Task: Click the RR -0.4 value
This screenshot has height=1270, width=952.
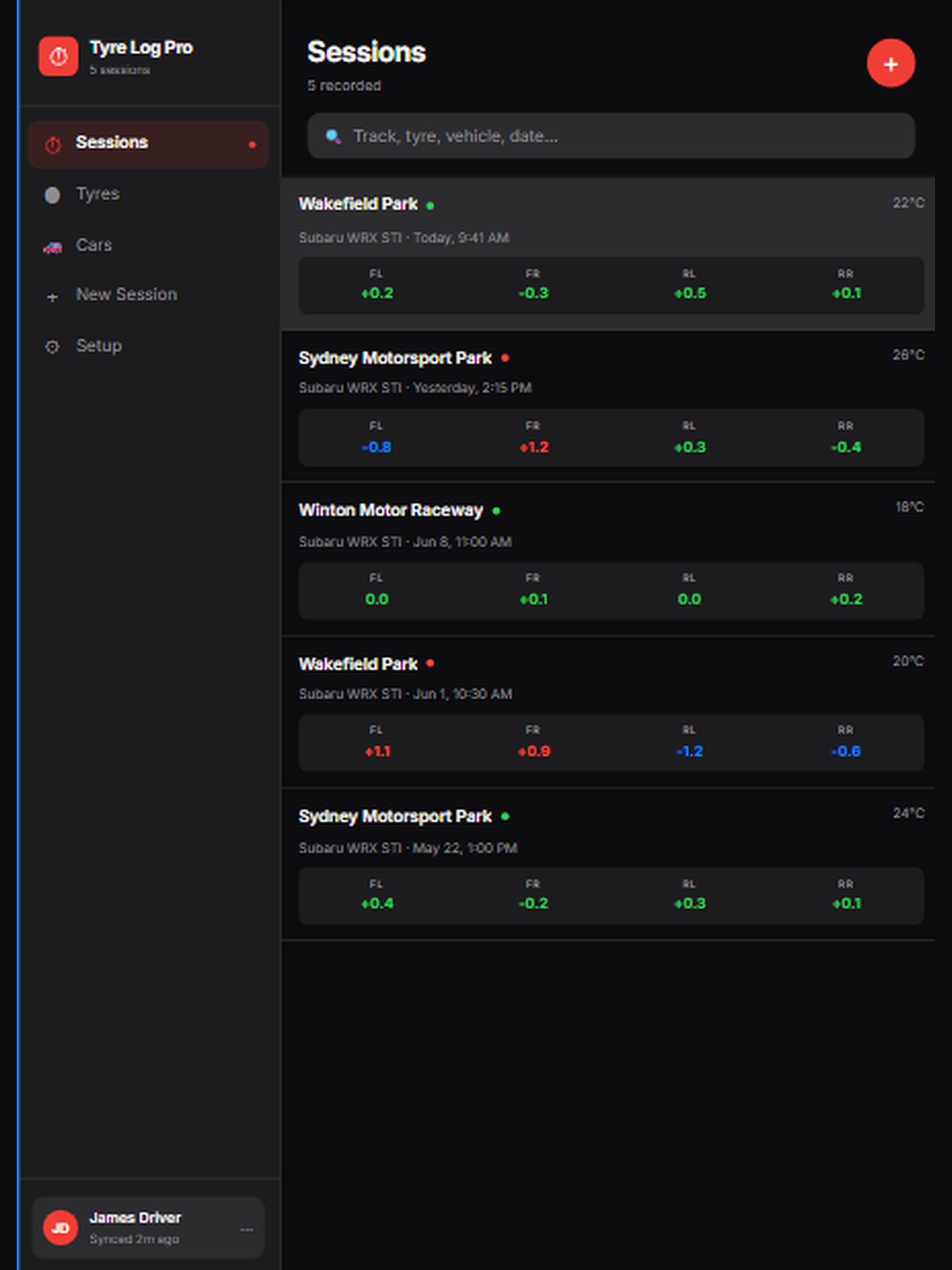Action: coord(846,447)
